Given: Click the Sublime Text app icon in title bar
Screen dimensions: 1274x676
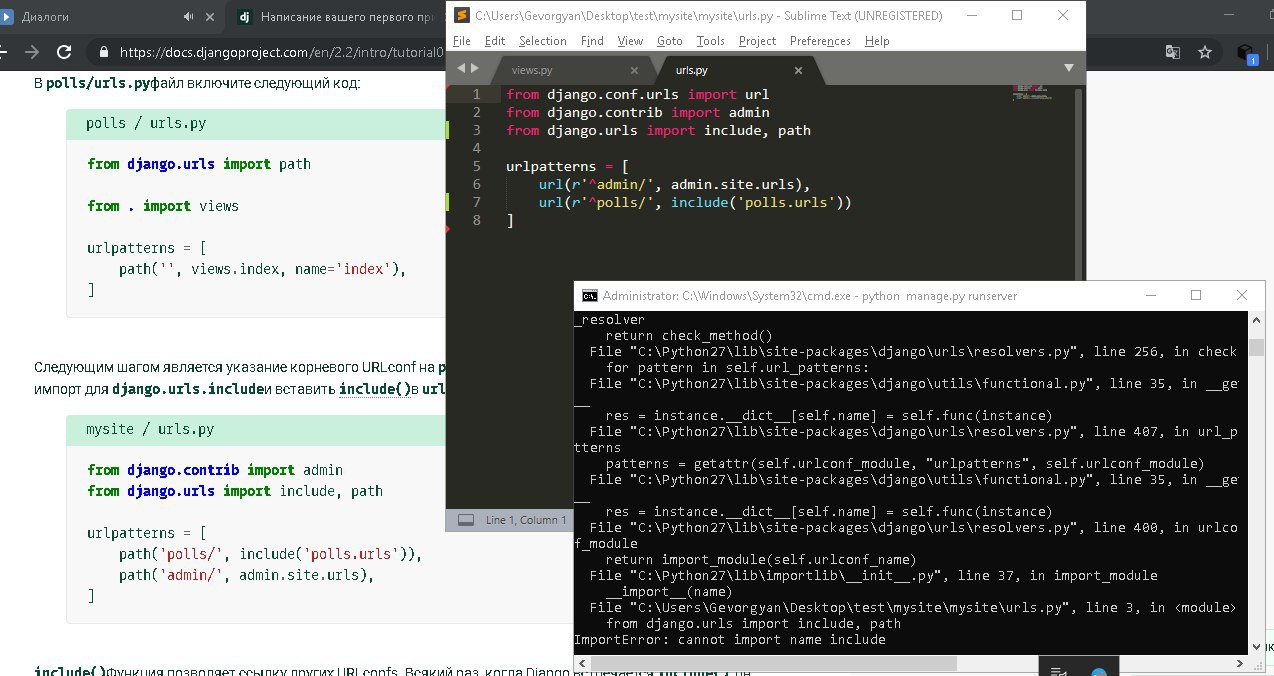Looking at the screenshot, I should coord(461,15).
